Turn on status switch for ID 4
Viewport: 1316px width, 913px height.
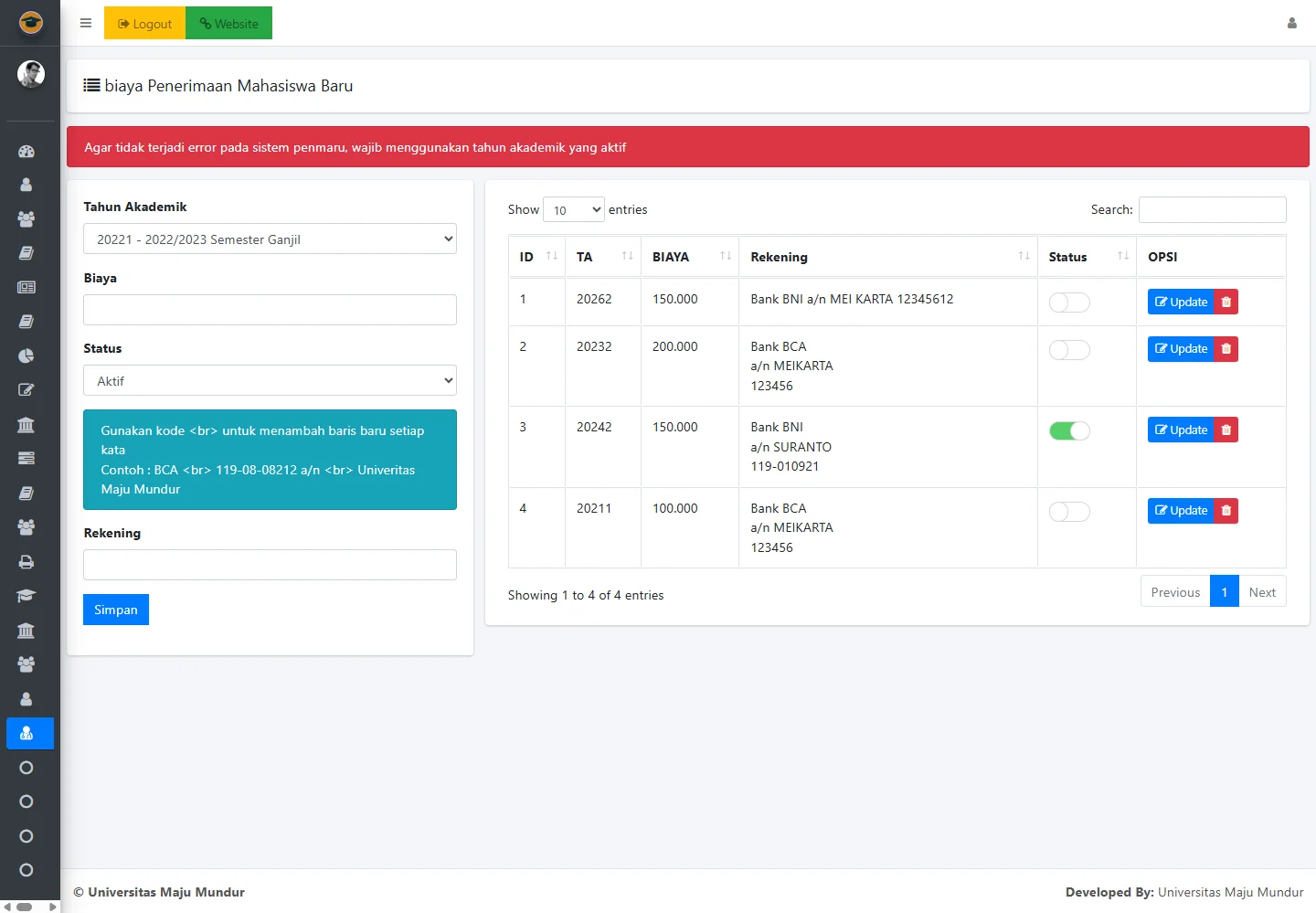pos(1068,512)
